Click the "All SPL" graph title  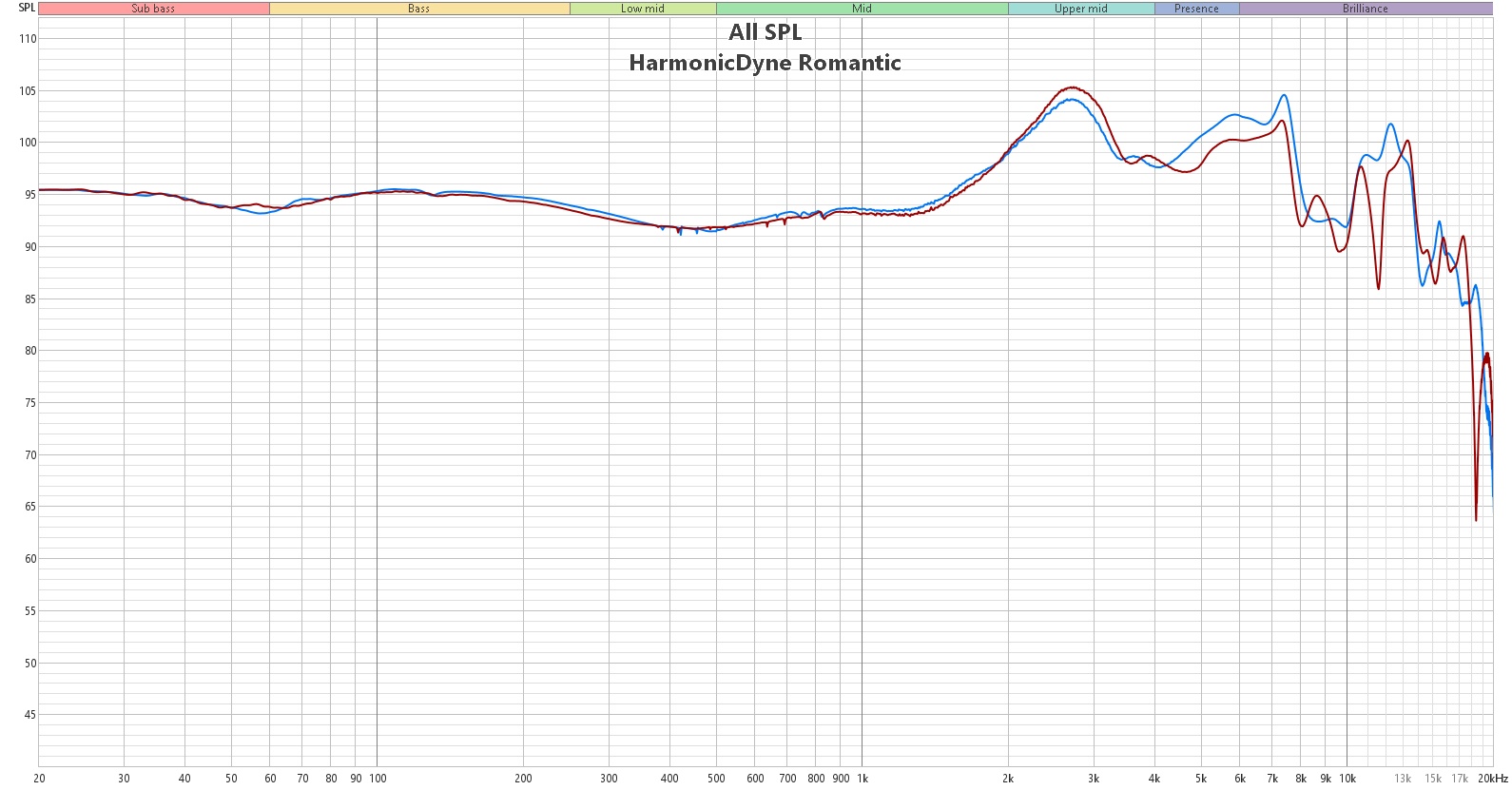point(766,32)
